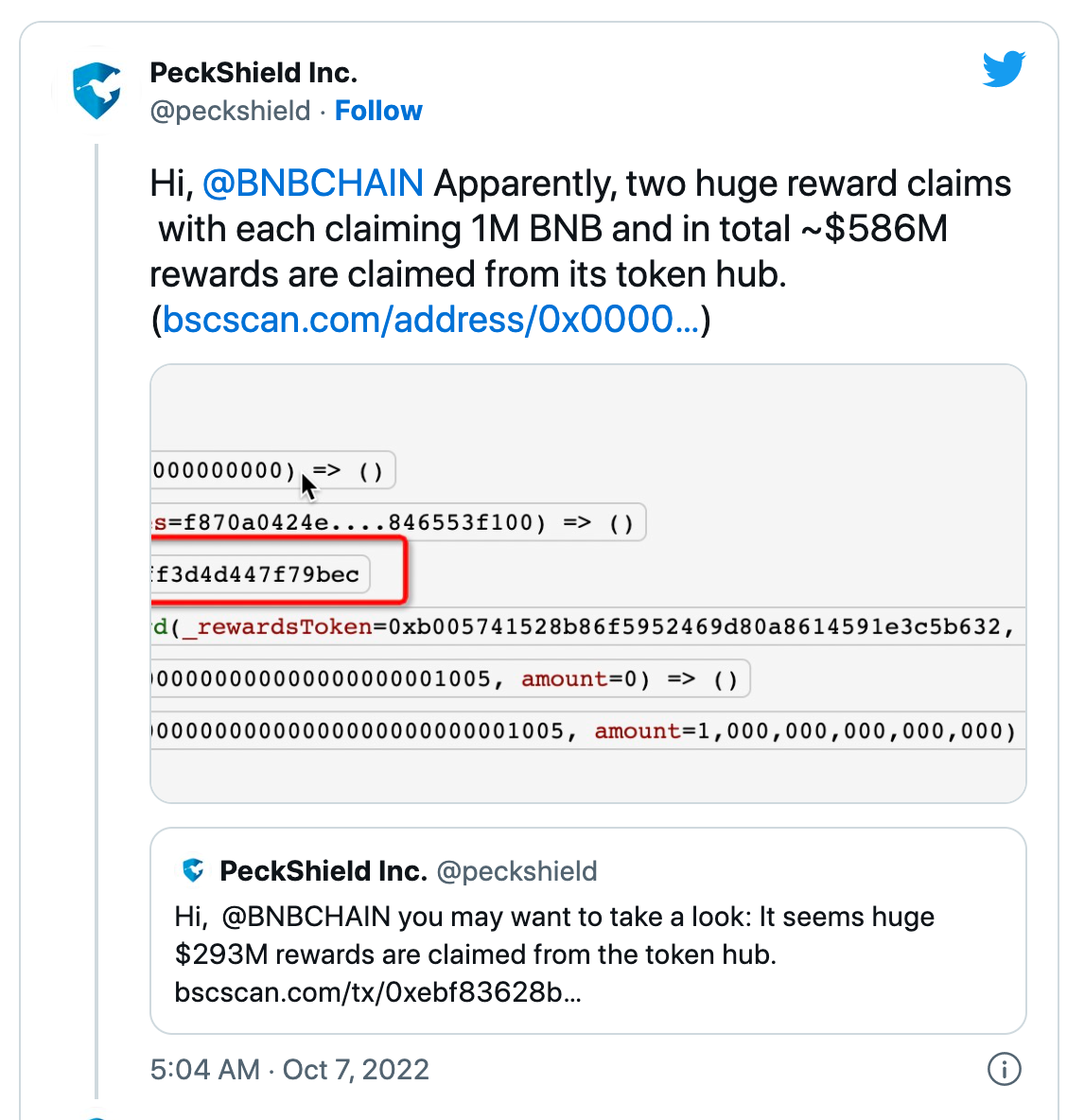This screenshot has height=1120, width=1067.
Task: Click the quoted tweet's PeckShield Inc. name
Action: [x=324, y=870]
